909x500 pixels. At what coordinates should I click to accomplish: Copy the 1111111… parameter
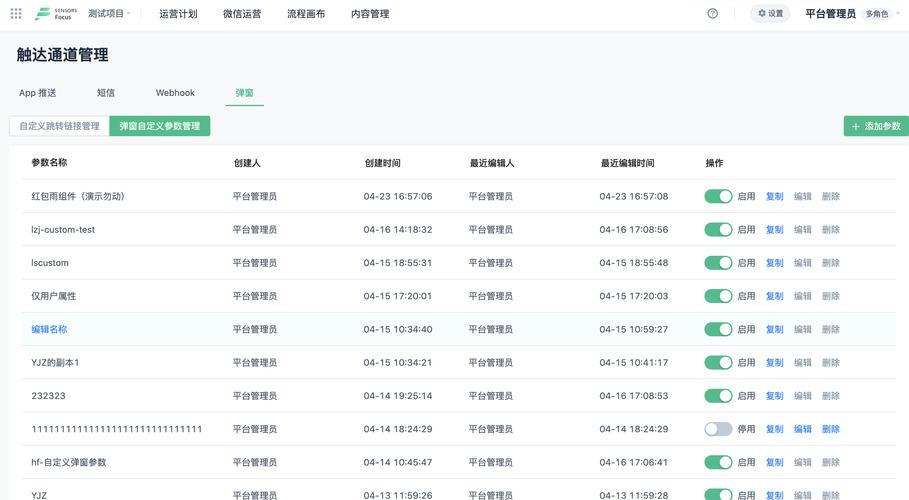[775, 429]
